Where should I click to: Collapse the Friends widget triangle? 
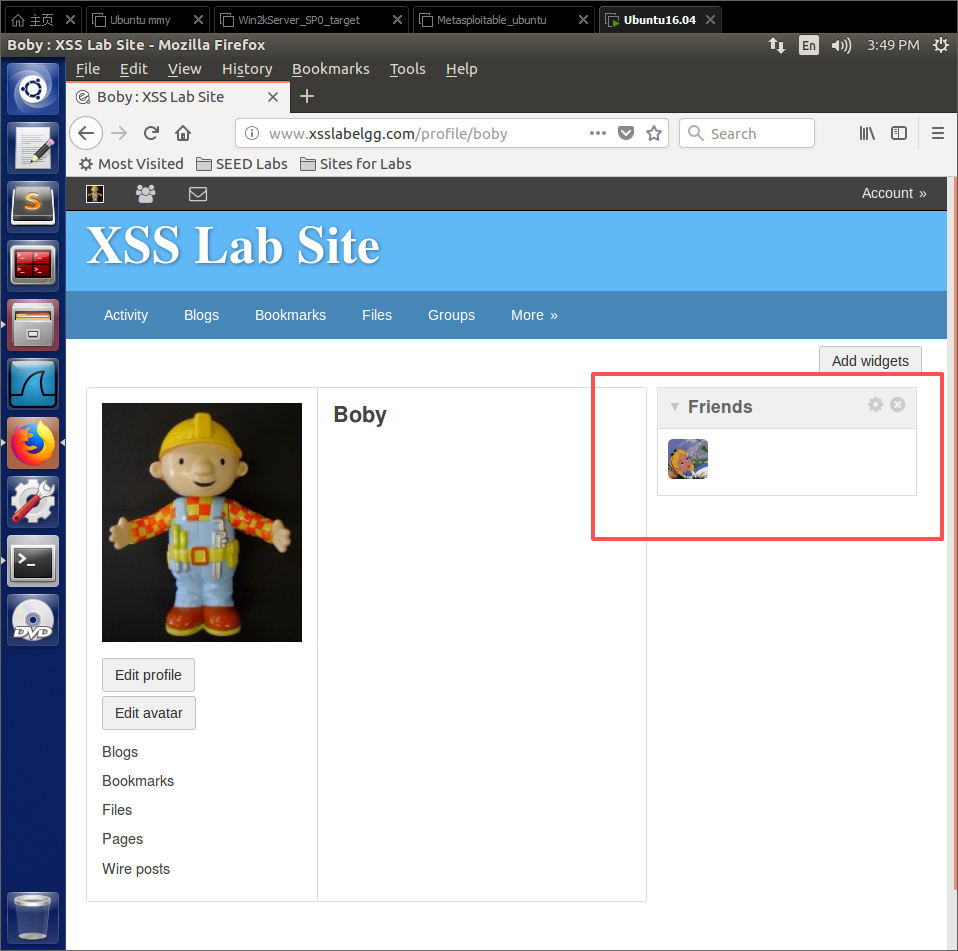(675, 407)
